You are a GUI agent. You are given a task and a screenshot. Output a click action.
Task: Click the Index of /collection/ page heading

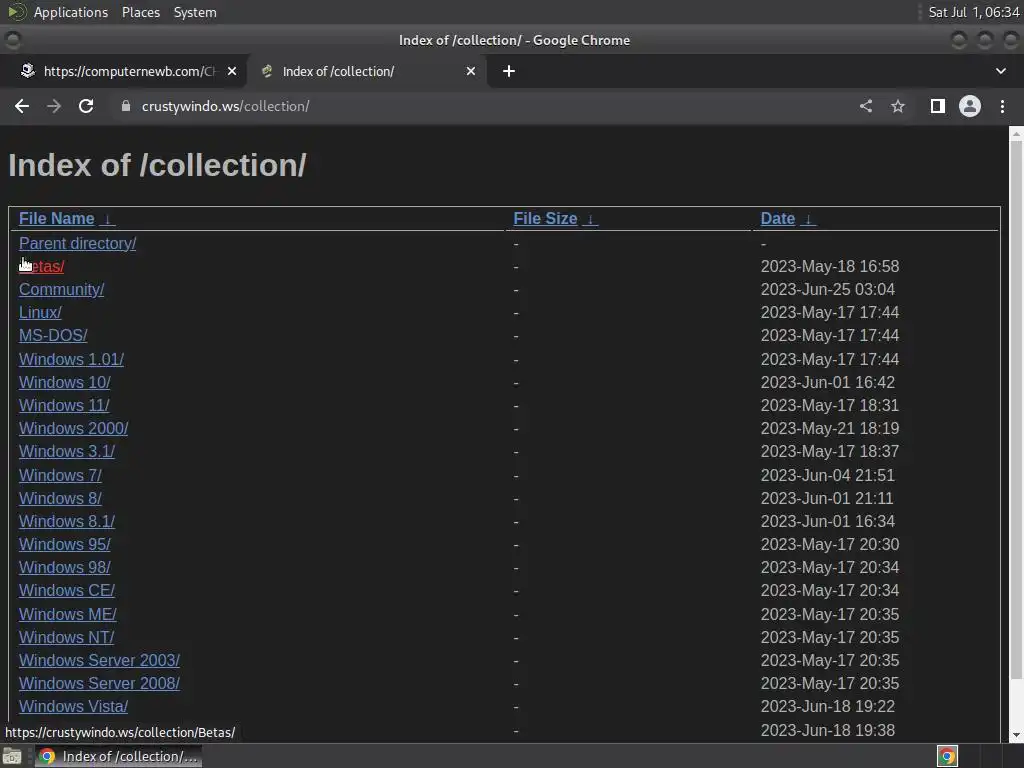(x=157, y=165)
